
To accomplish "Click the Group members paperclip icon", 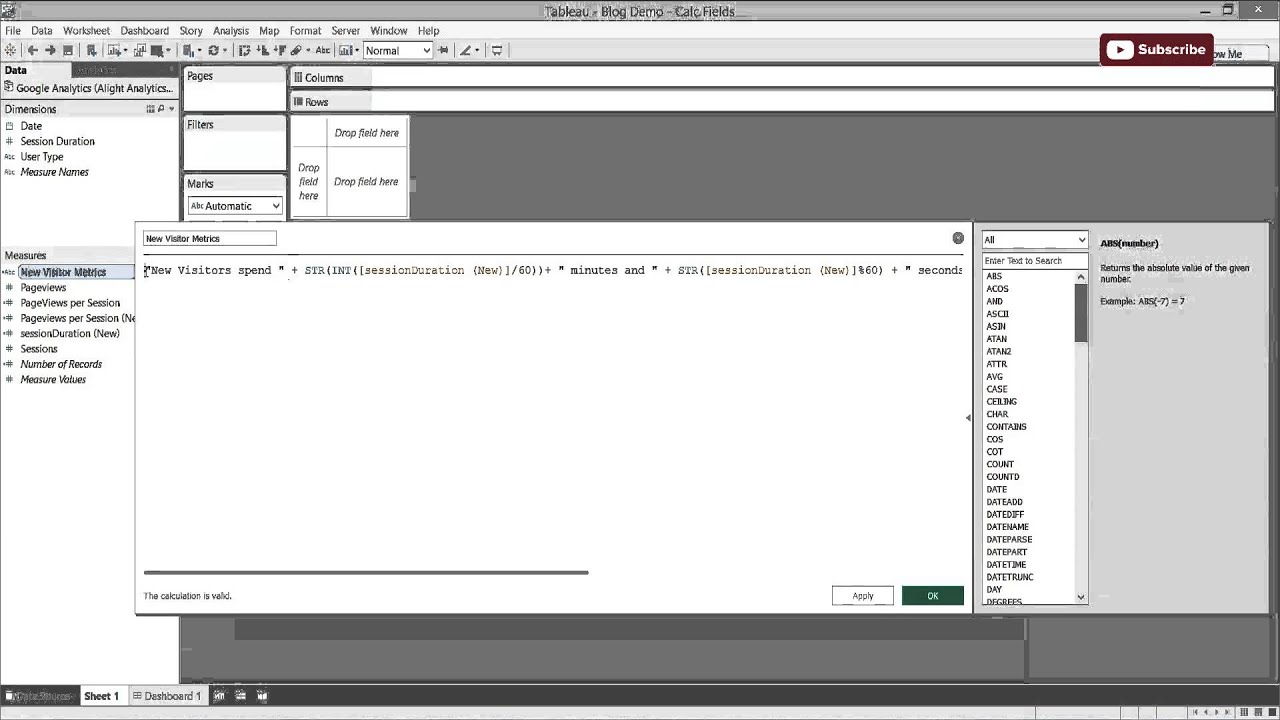I will [296, 50].
